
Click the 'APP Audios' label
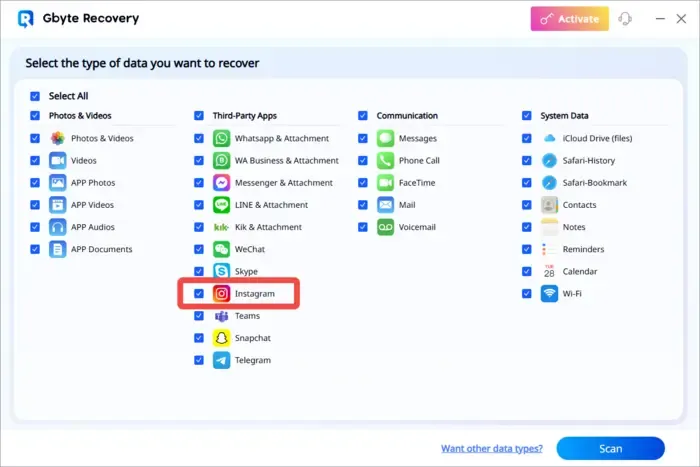pos(93,227)
